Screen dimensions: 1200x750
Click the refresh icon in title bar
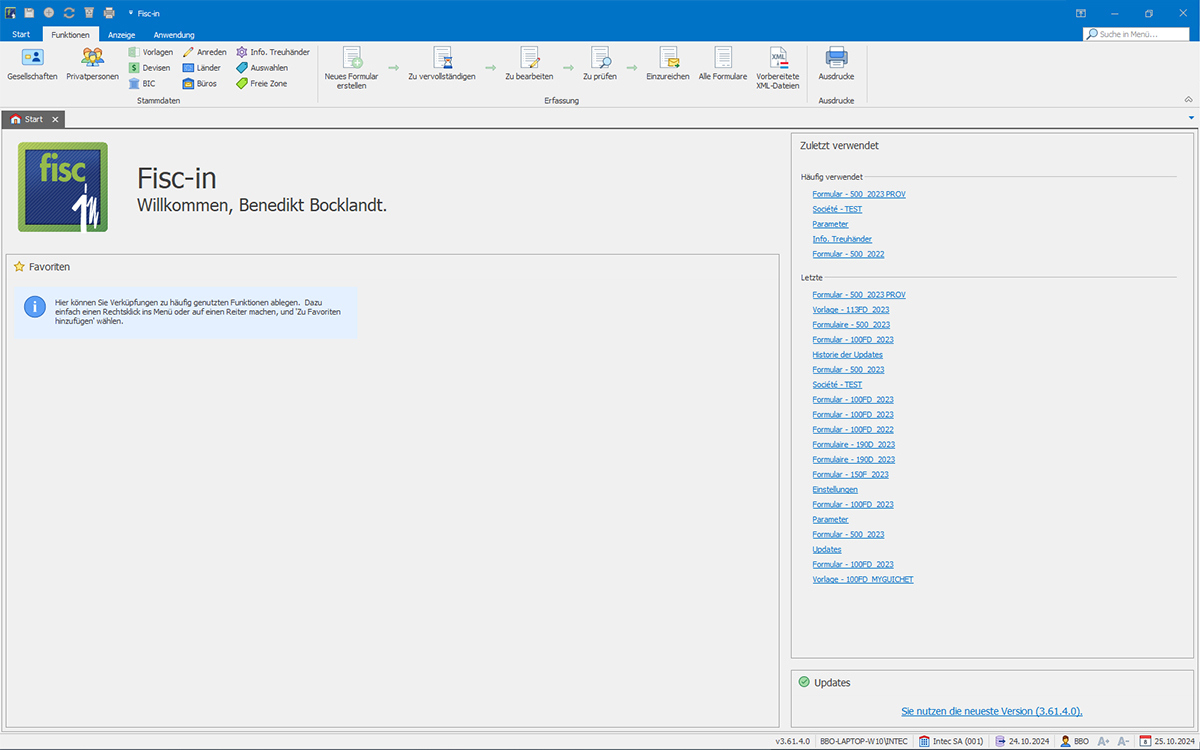point(69,13)
